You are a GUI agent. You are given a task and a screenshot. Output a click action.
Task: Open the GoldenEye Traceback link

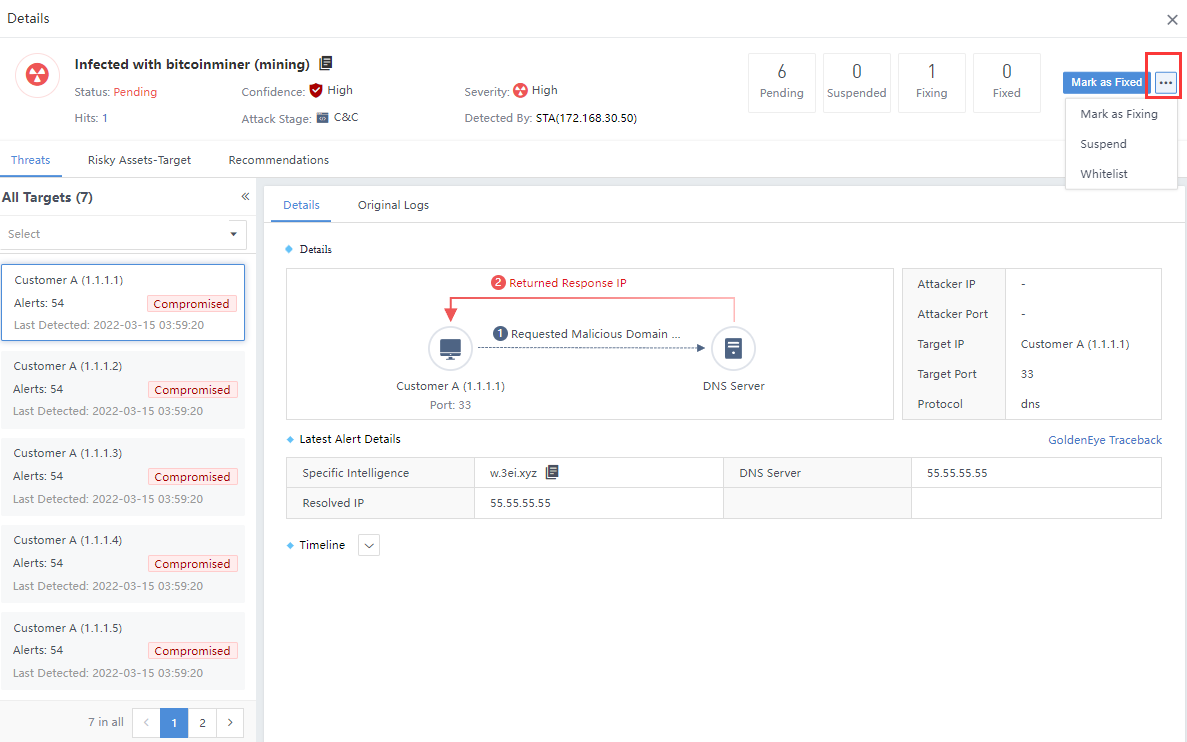click(1104, 440)
